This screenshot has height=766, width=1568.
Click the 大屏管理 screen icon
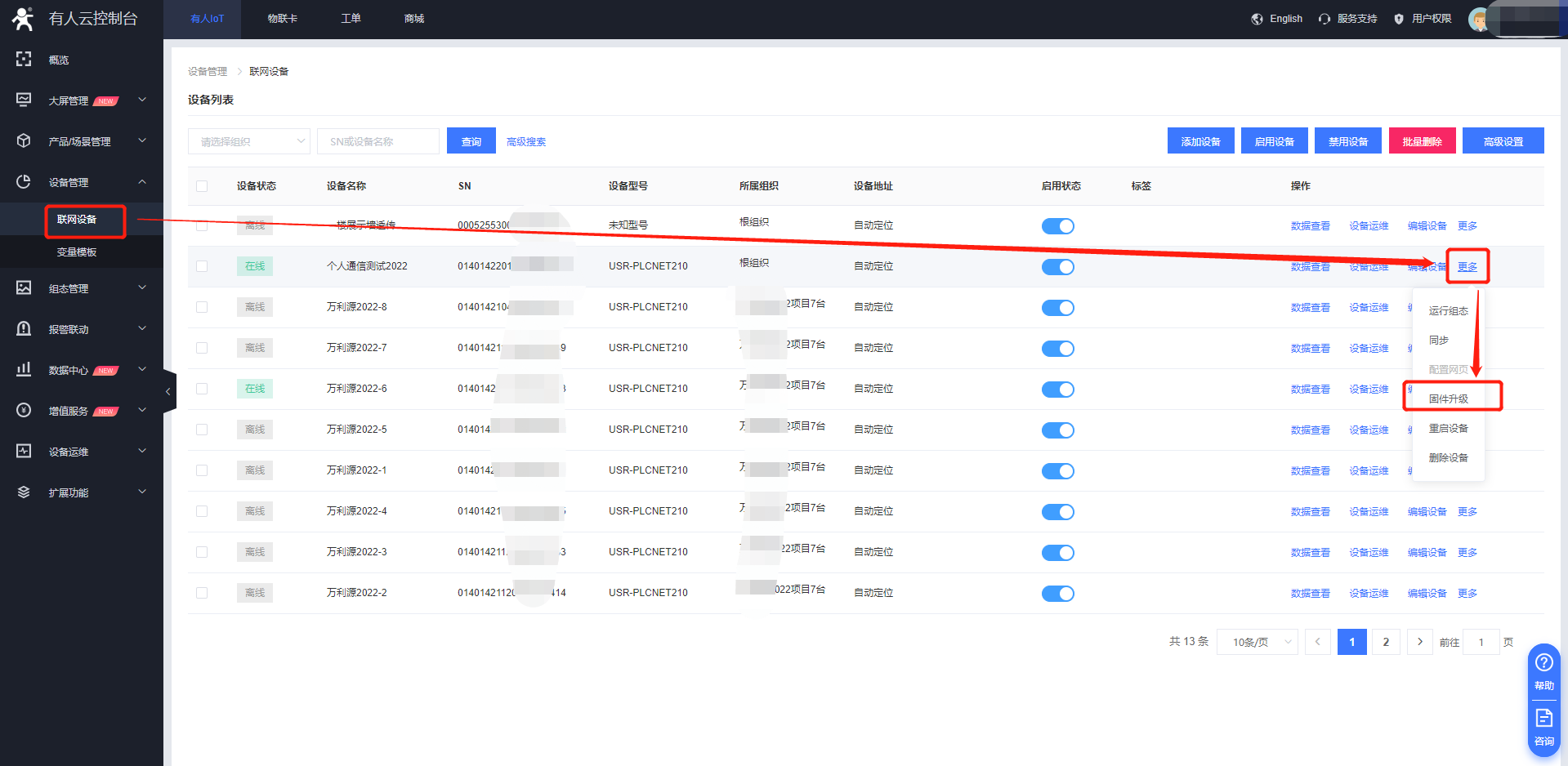pos(24,100)
